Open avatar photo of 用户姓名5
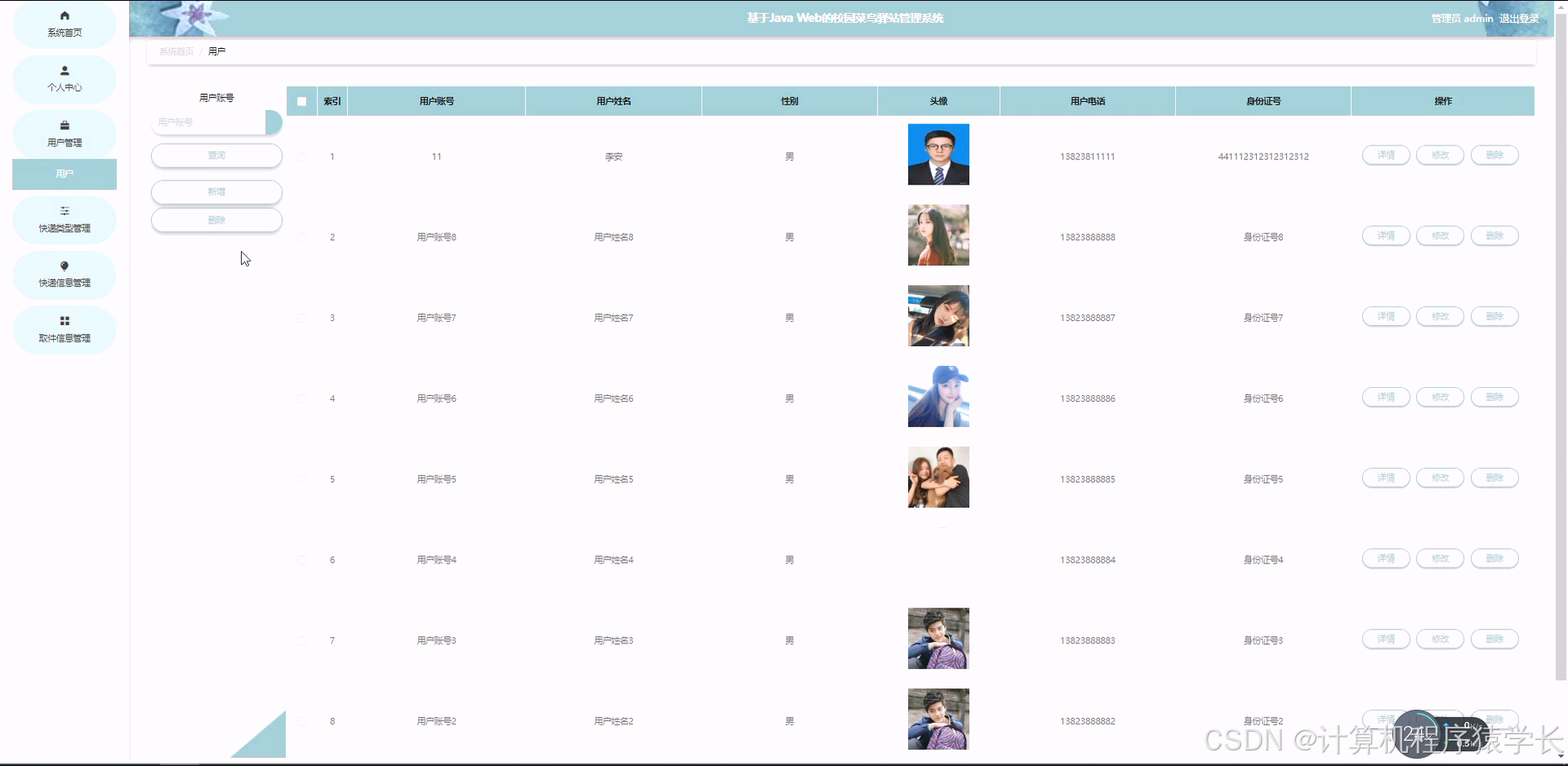The image size is (1568, 766). coord(938,478)
